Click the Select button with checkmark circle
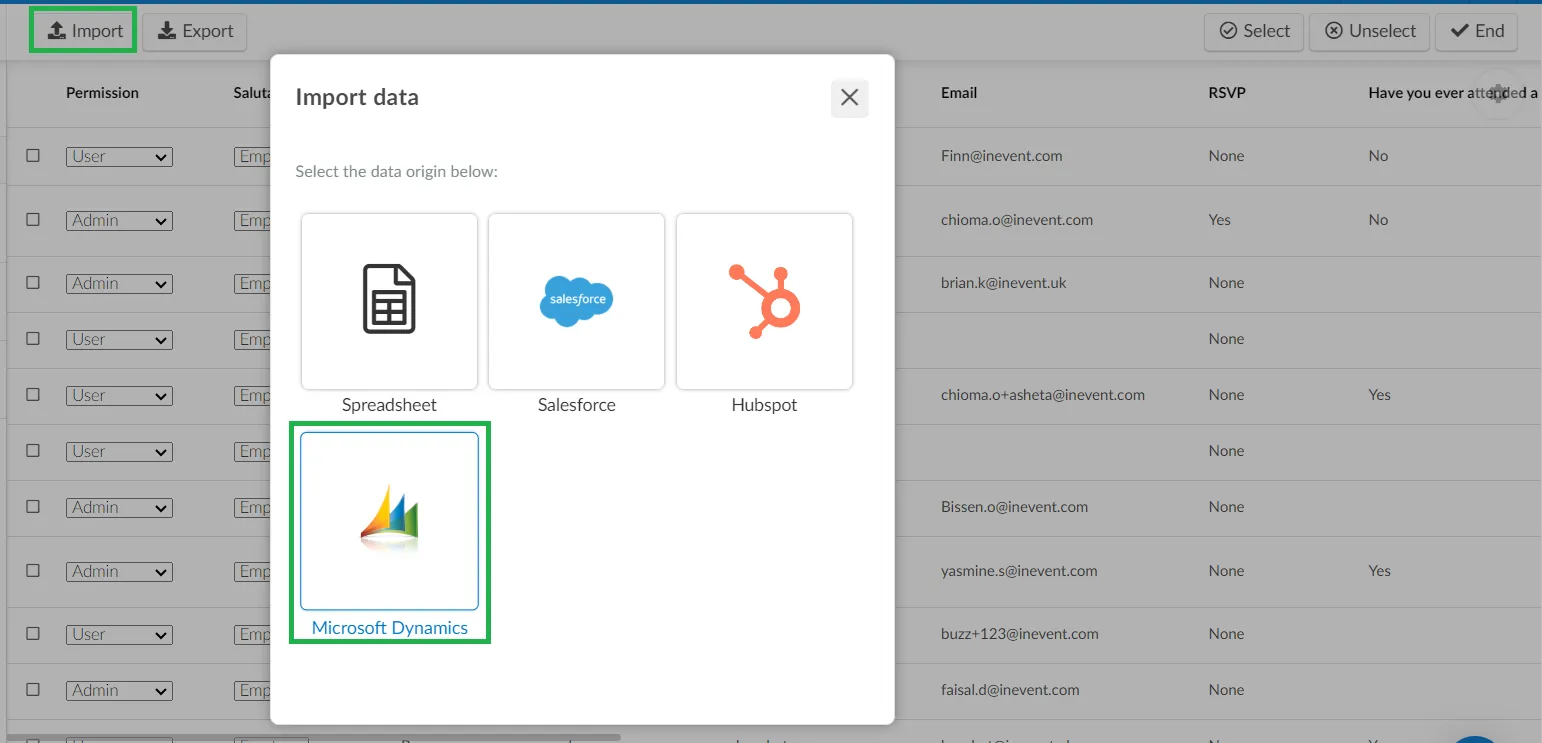The width and height of the screenshot is (1542, 743). [1254, 31]
